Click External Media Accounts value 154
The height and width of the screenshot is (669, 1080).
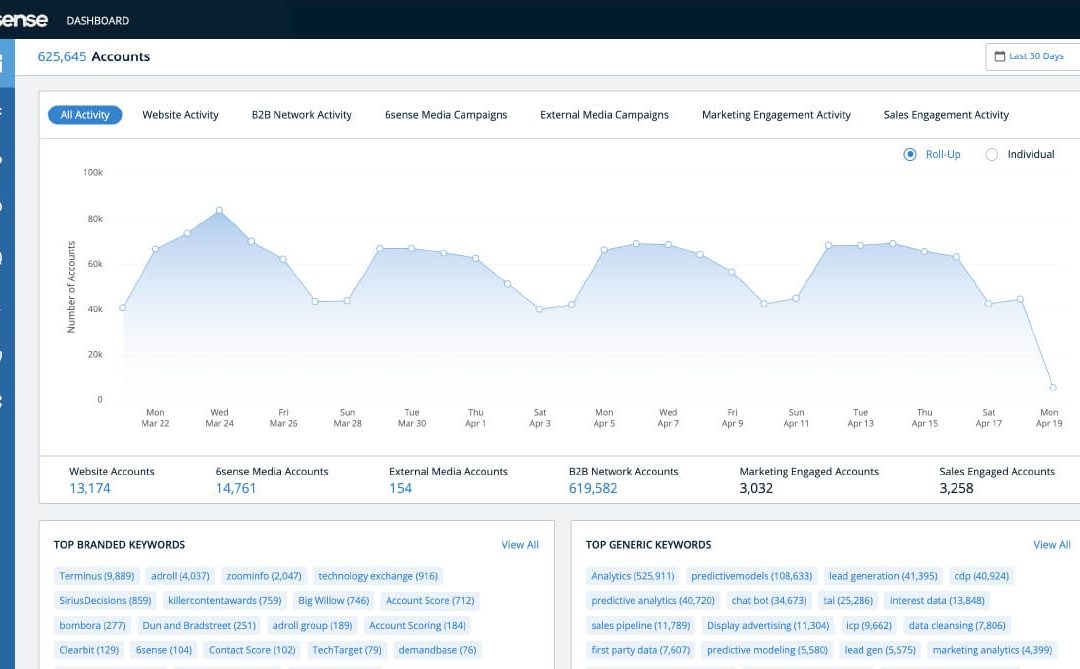pos(400,488)
